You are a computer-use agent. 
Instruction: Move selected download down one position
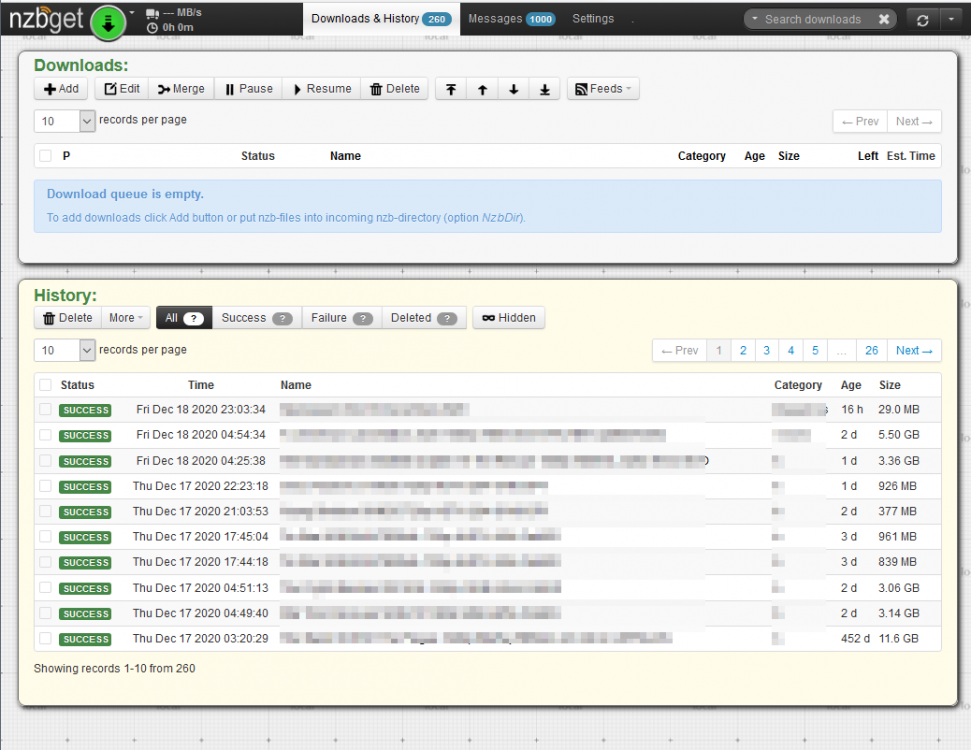tap(513, 89)
